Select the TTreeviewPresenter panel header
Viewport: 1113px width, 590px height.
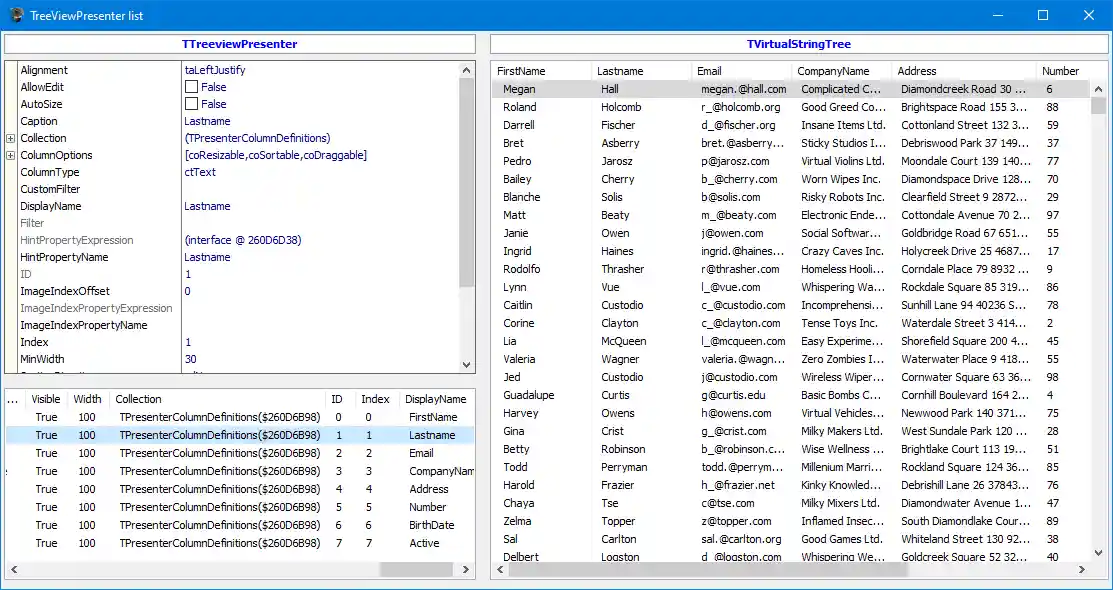point(240,43)
